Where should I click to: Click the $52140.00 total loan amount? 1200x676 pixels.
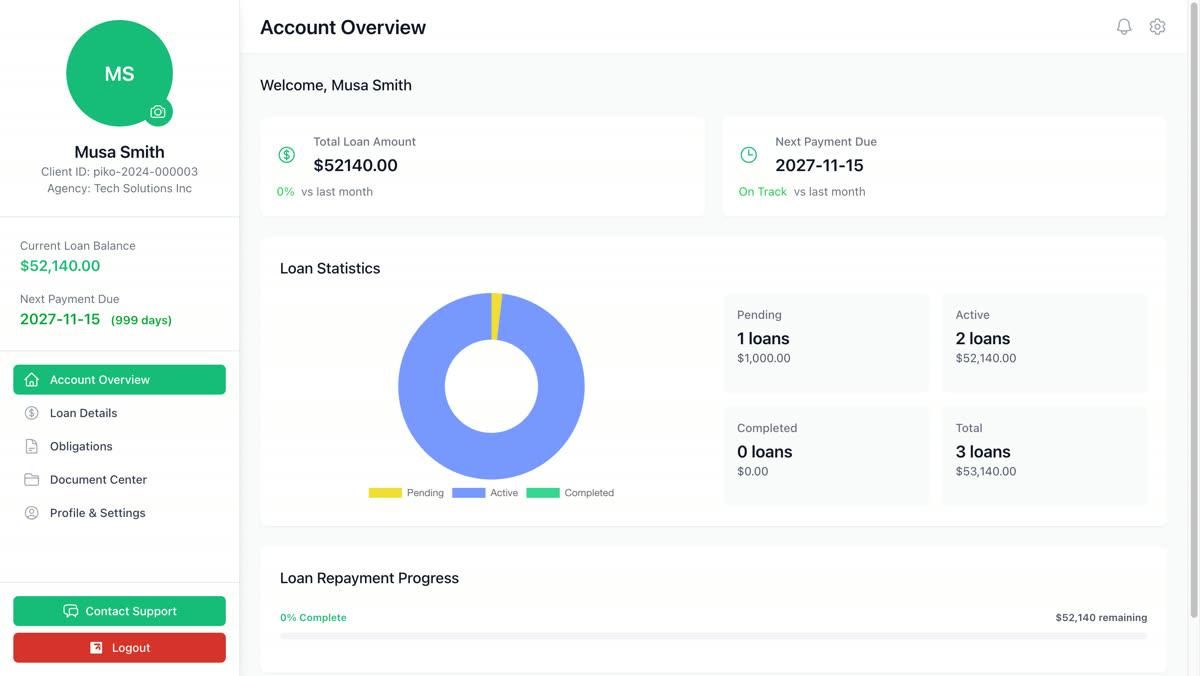(355, 165)
